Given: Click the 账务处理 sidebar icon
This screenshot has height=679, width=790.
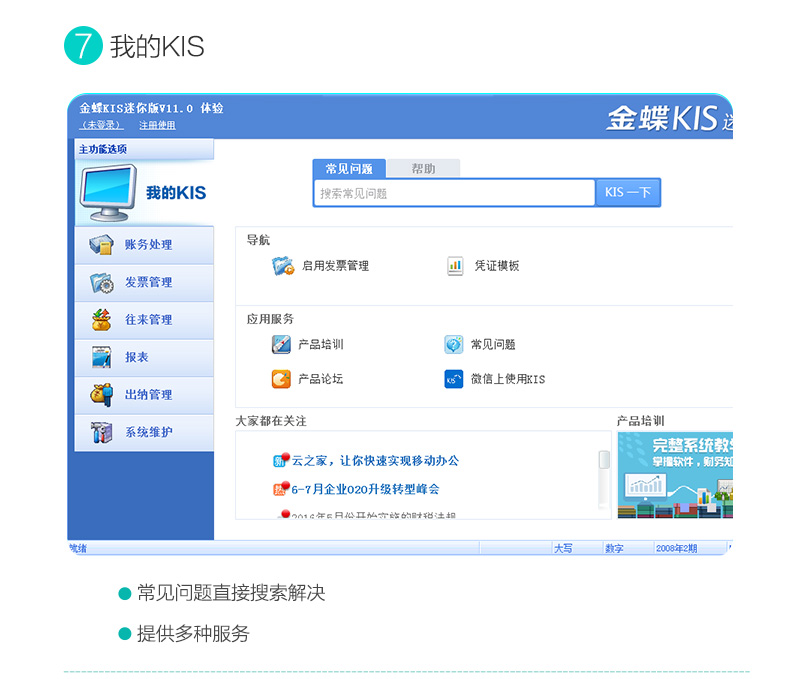Looking at the screenshot, I should tap(101, 245).
